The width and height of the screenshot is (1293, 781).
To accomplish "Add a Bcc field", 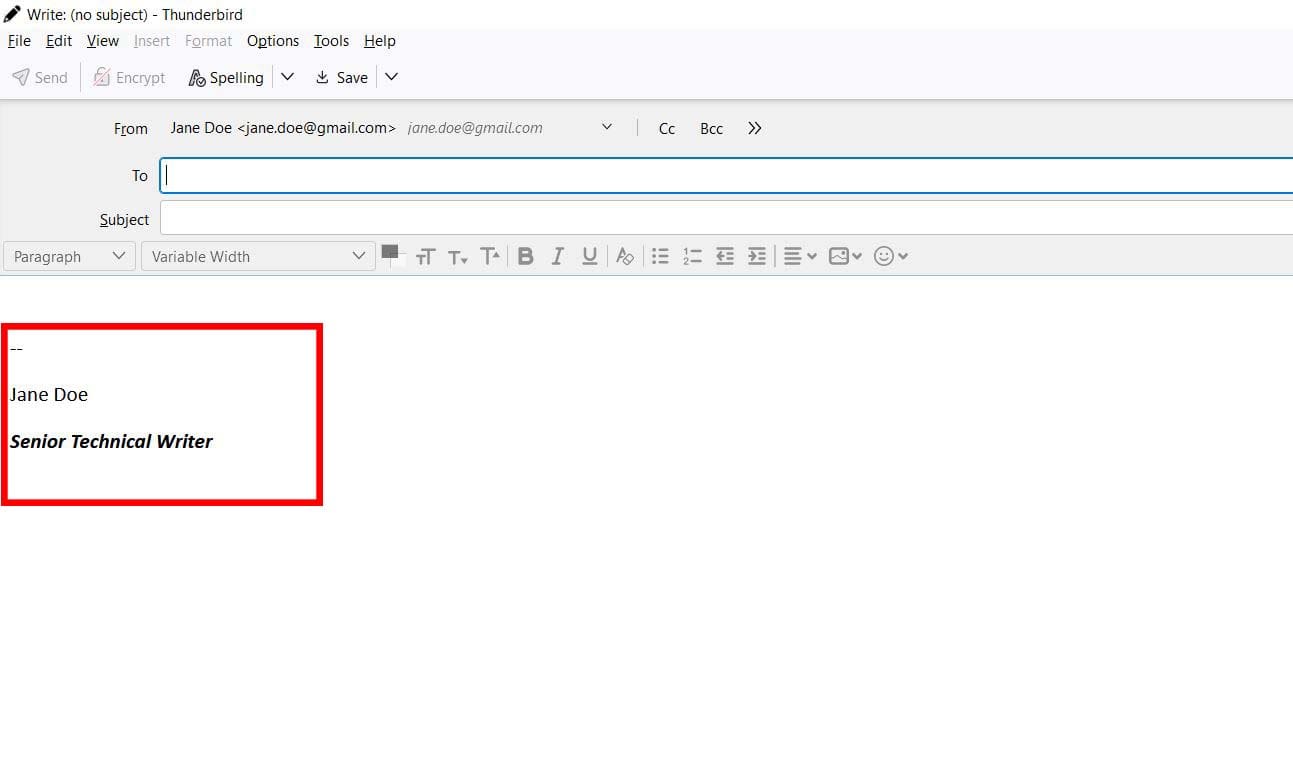I will coord(711,129).
